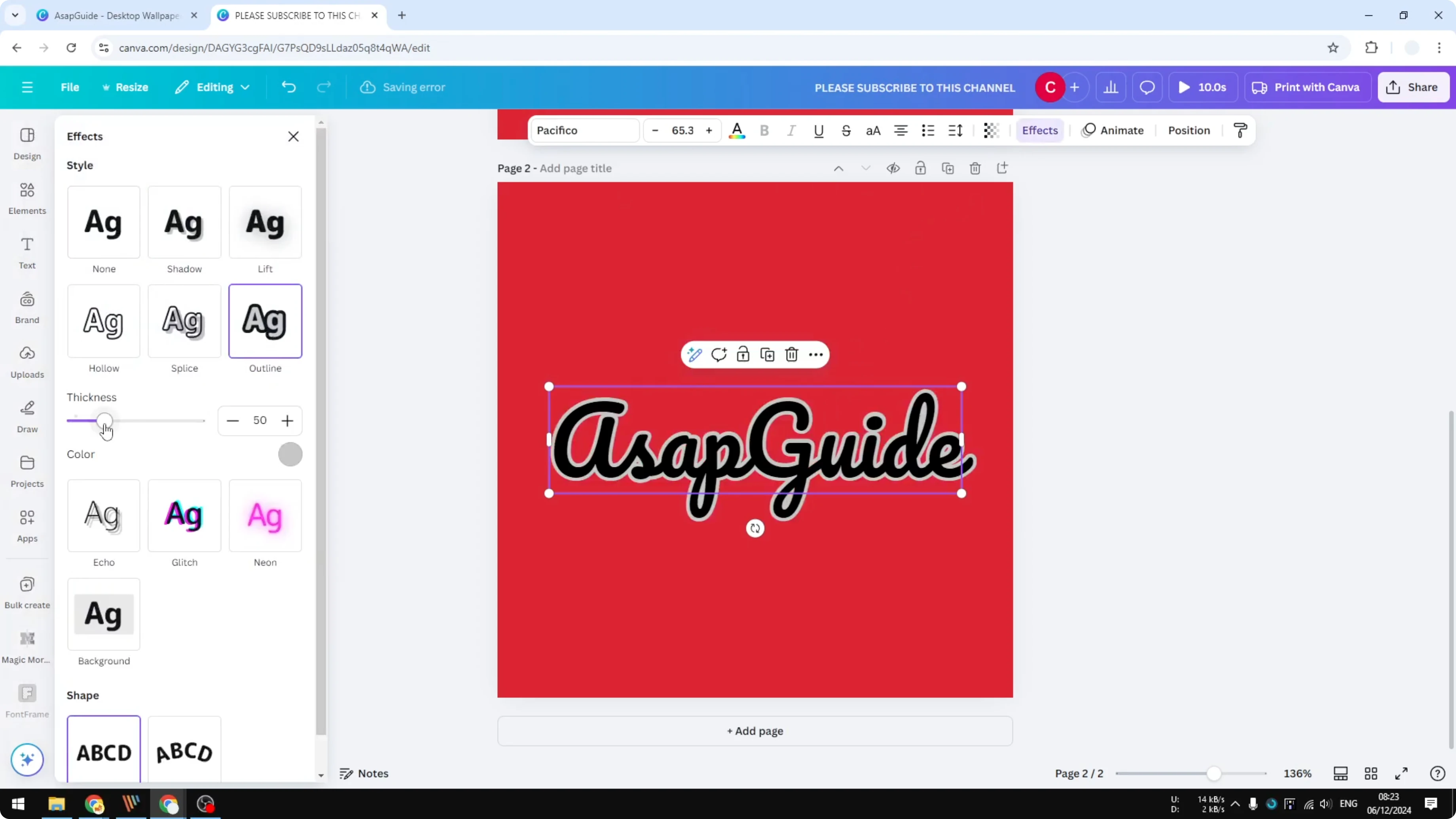Expand more options on the floating toolbar

coord(815,355)
